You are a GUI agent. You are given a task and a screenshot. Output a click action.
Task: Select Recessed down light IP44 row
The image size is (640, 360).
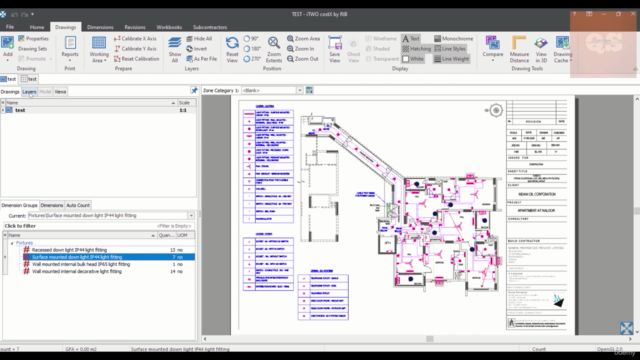[x=108, y=250]
